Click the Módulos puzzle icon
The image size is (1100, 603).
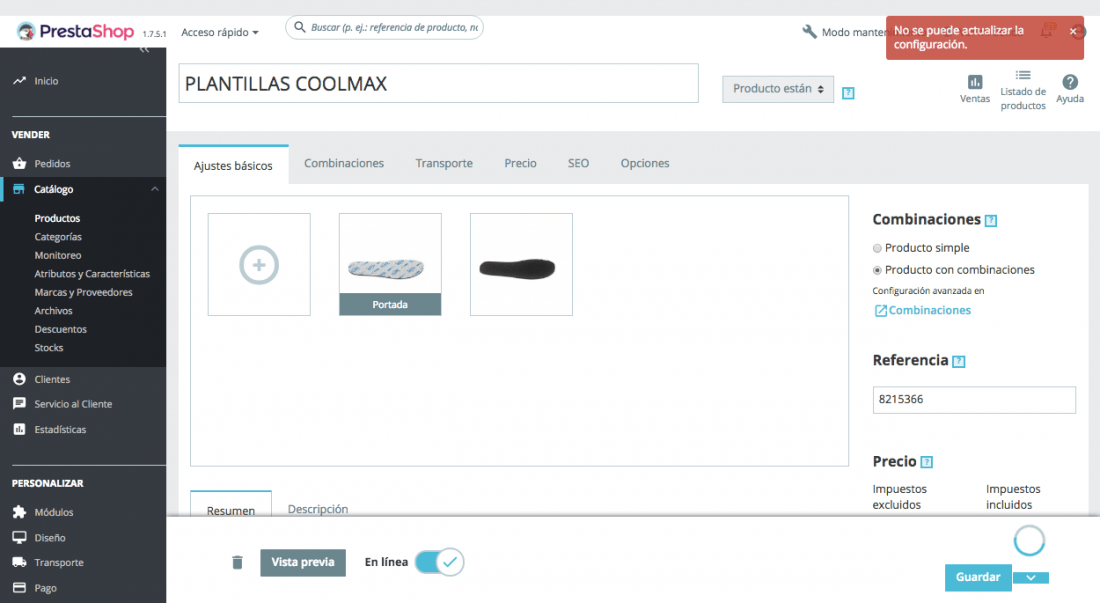[19, 512]
